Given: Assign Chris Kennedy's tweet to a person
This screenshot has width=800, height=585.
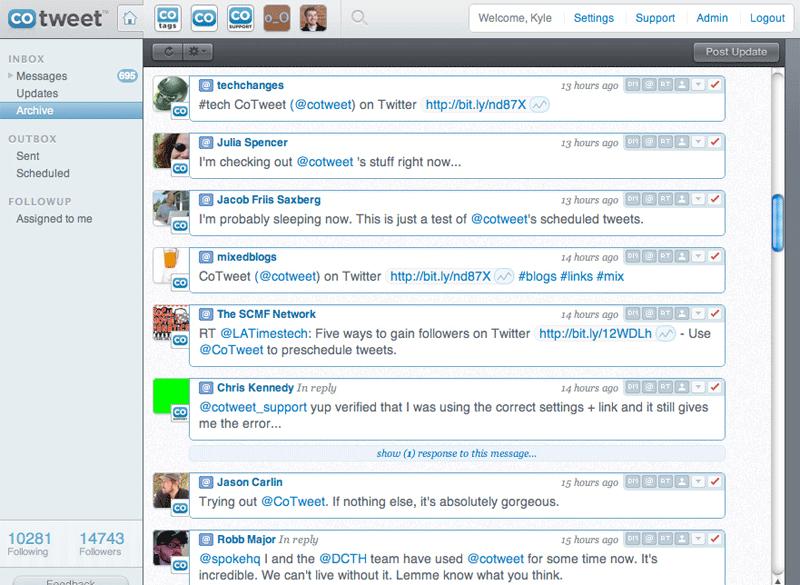Looking at the screenshot, I should coord(682,387).
